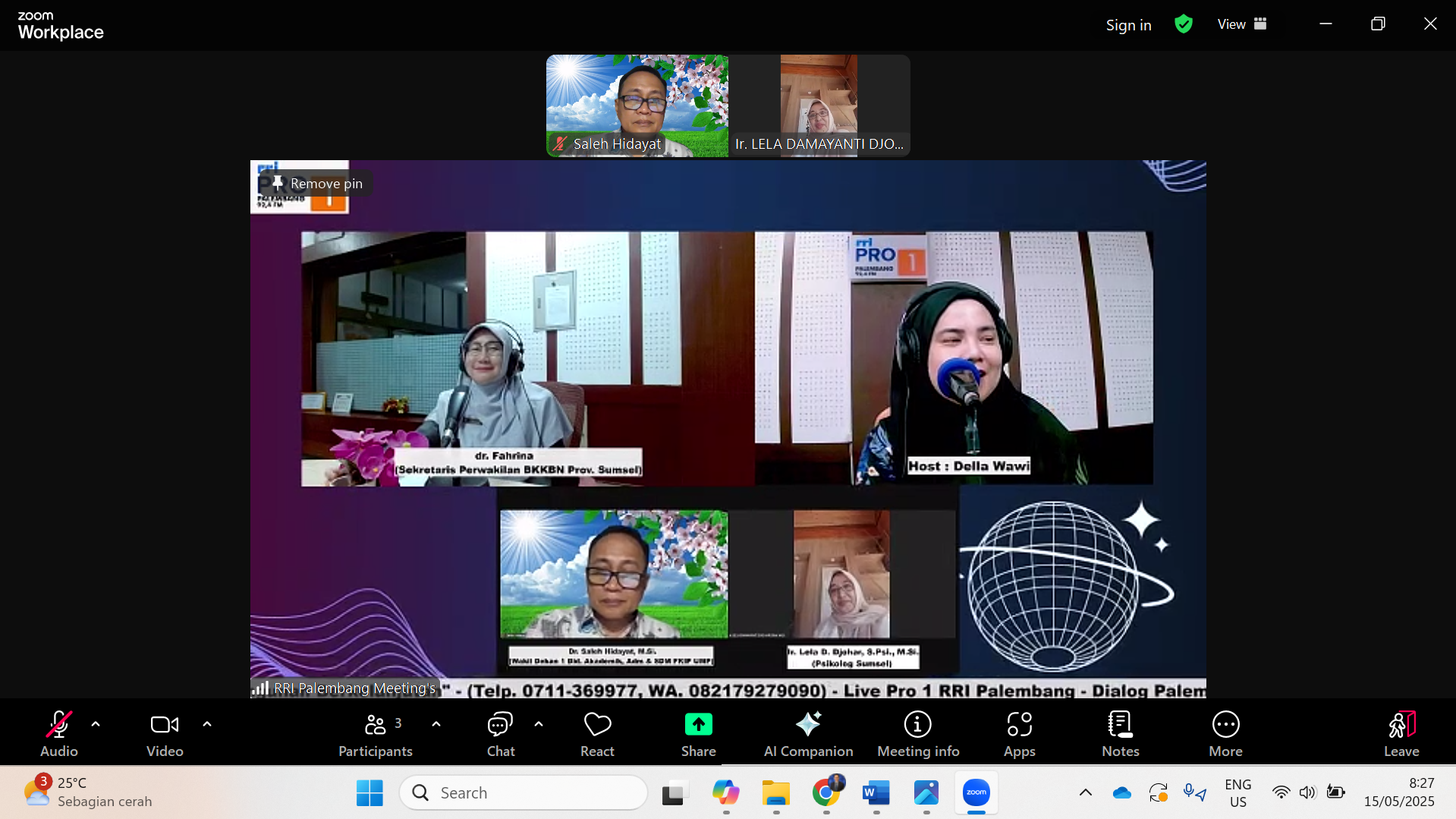Expand the chevron next to Participants
This screenshot has width=1456, height=819.
coord(436,724)
